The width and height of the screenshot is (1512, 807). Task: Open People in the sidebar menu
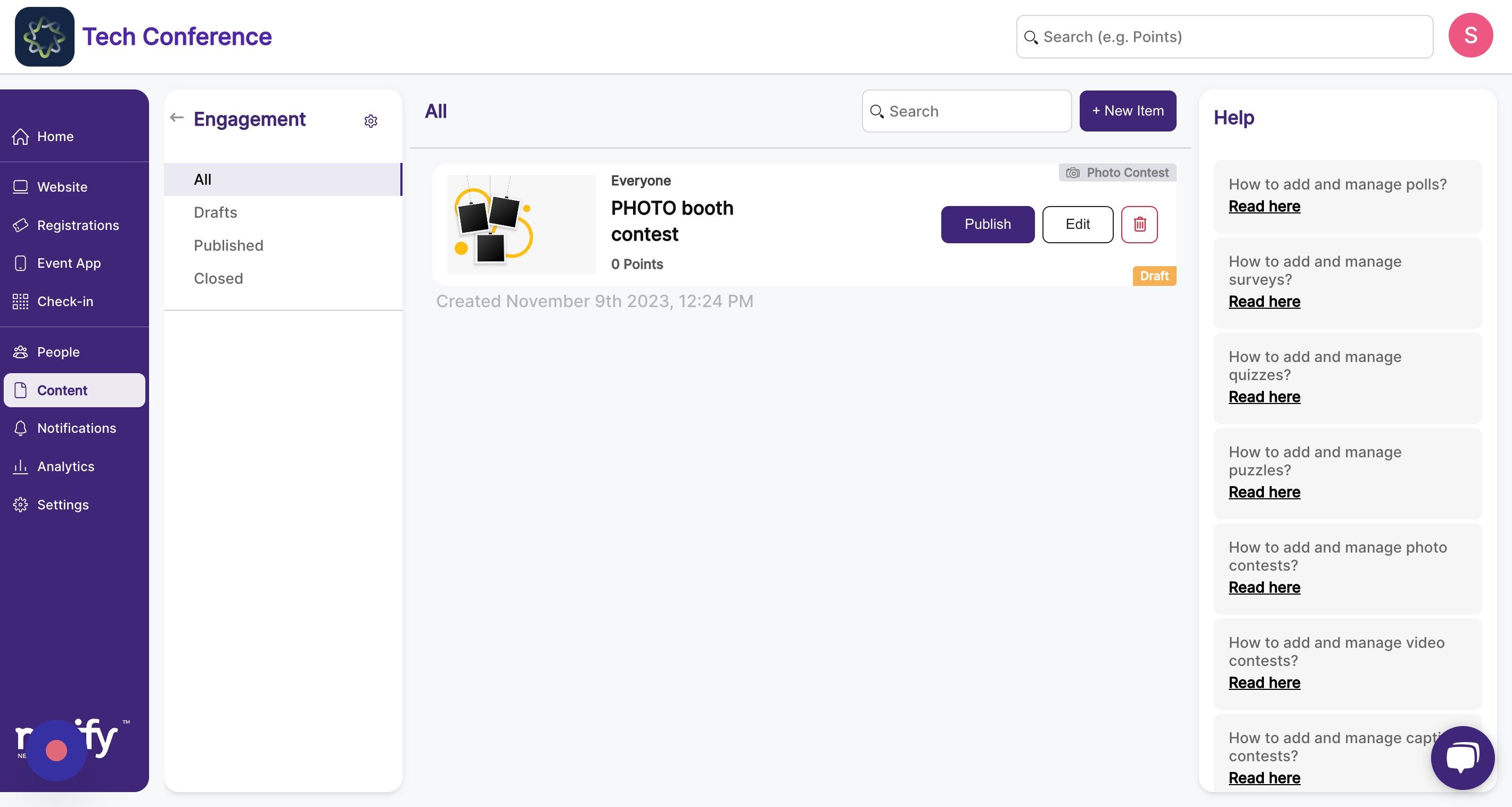58,352
